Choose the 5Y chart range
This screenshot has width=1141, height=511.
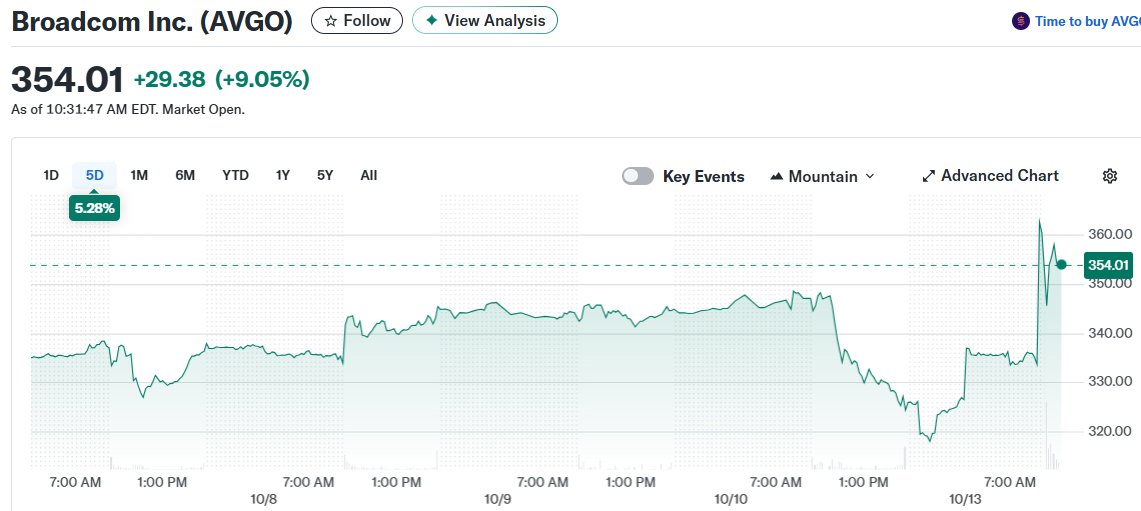[325, 175]
